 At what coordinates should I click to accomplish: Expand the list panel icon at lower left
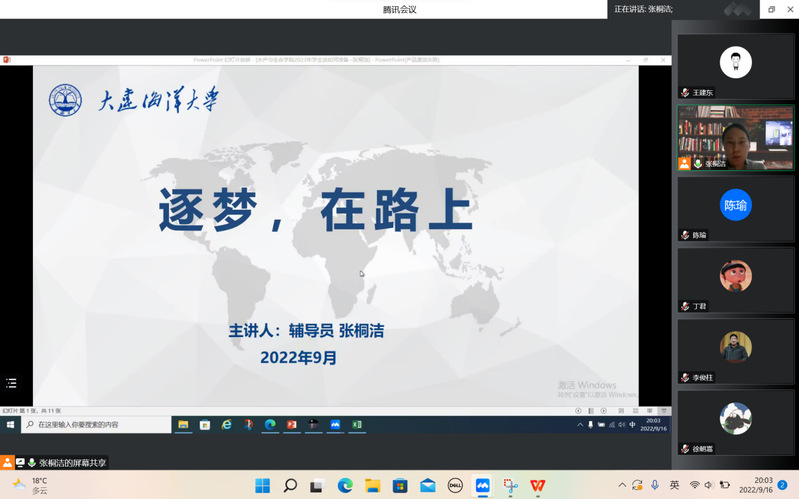(11, 383)
